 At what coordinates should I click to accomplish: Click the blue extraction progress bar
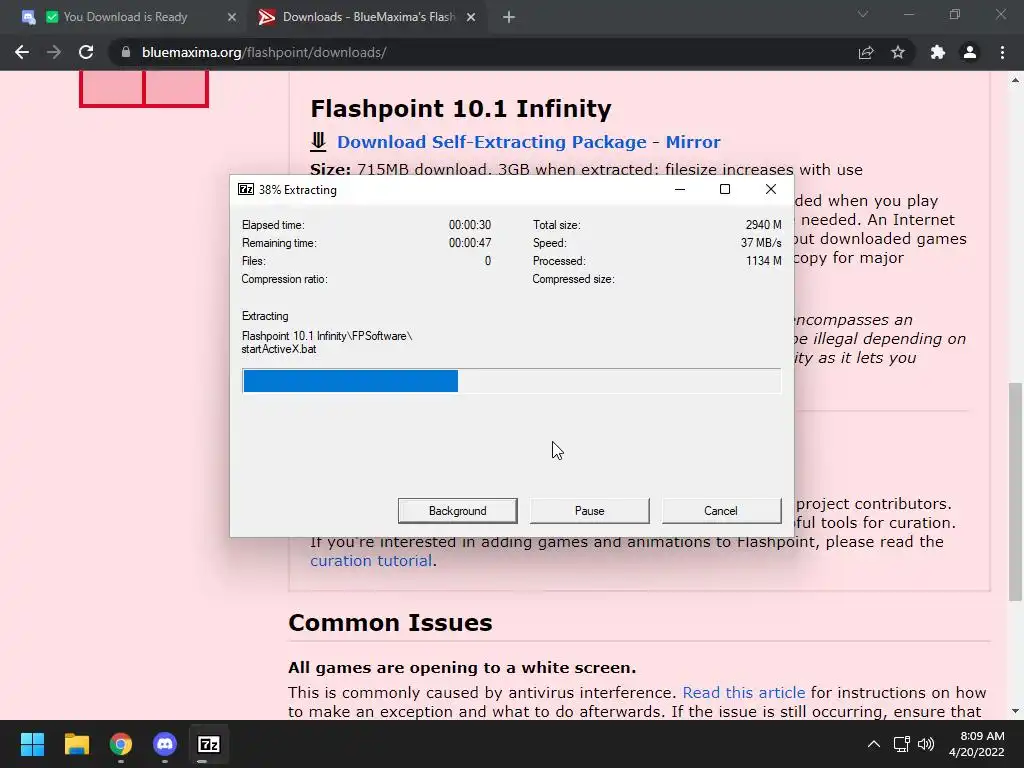pyautogui.click(x=350, y=381)
